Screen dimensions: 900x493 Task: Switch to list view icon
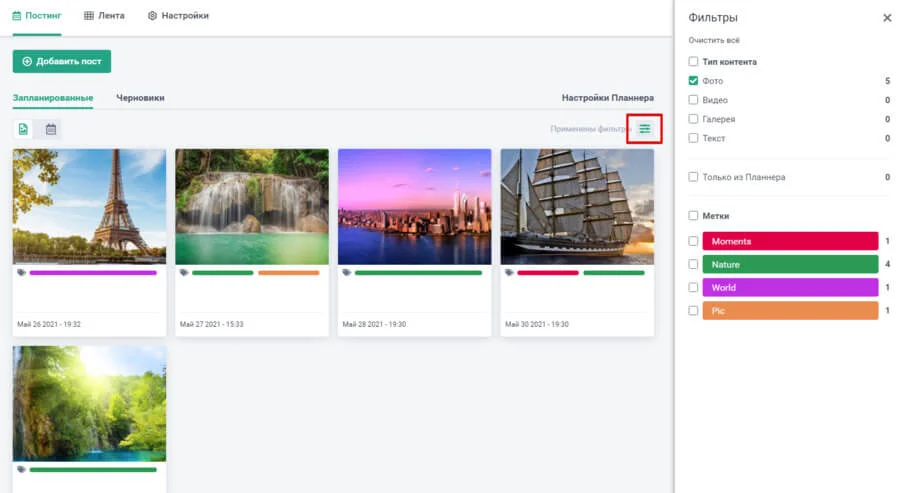click(x=24, y=129)
